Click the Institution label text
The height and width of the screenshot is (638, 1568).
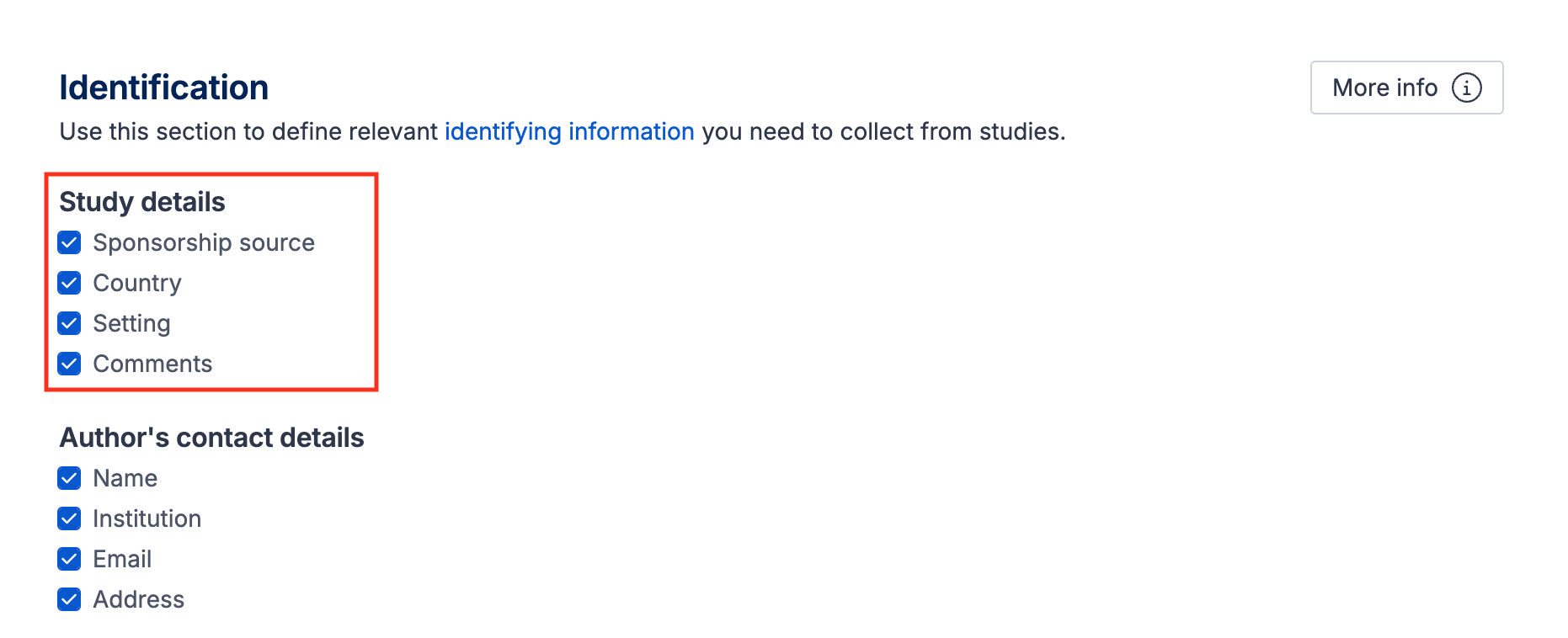click(x=147, y=519)
